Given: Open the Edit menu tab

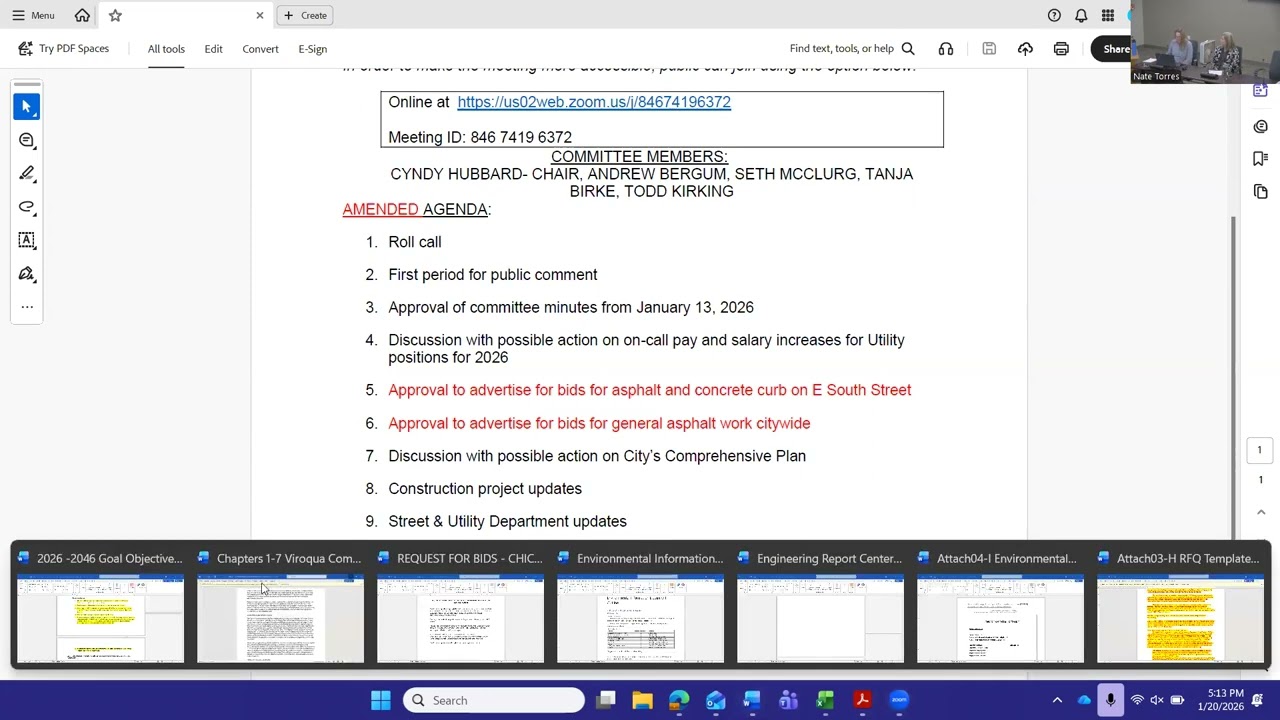Looking at the screenshot, I should (213, 48).
